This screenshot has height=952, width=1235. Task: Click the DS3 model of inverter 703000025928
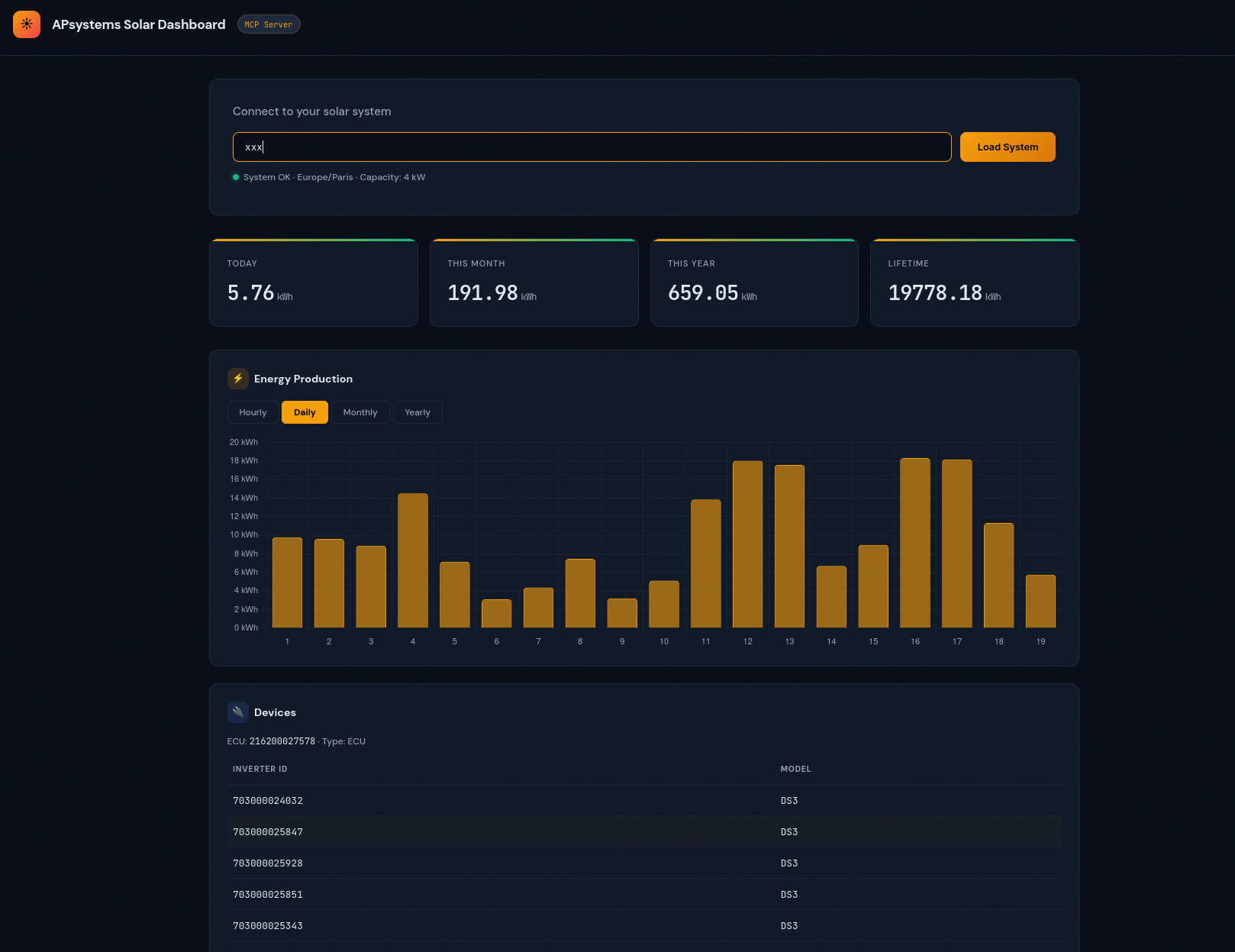click(789, 863)
